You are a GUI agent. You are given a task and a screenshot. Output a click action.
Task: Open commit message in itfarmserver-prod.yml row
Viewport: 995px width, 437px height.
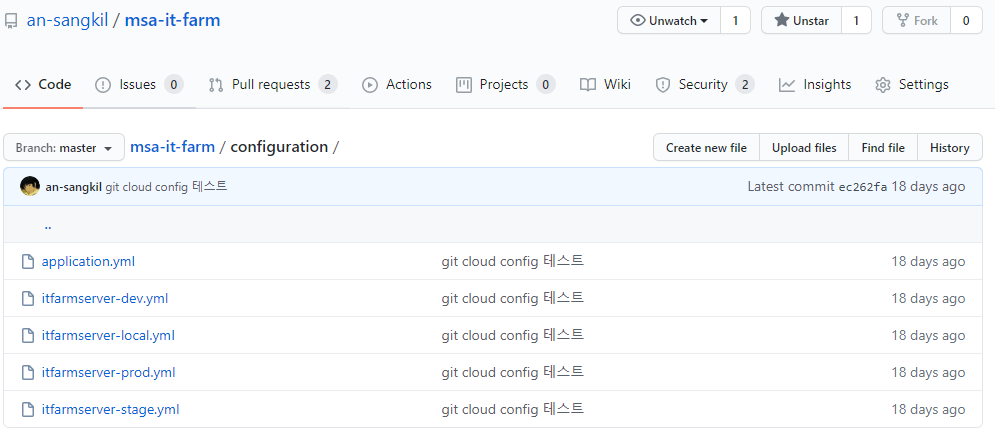pos(513,372)
